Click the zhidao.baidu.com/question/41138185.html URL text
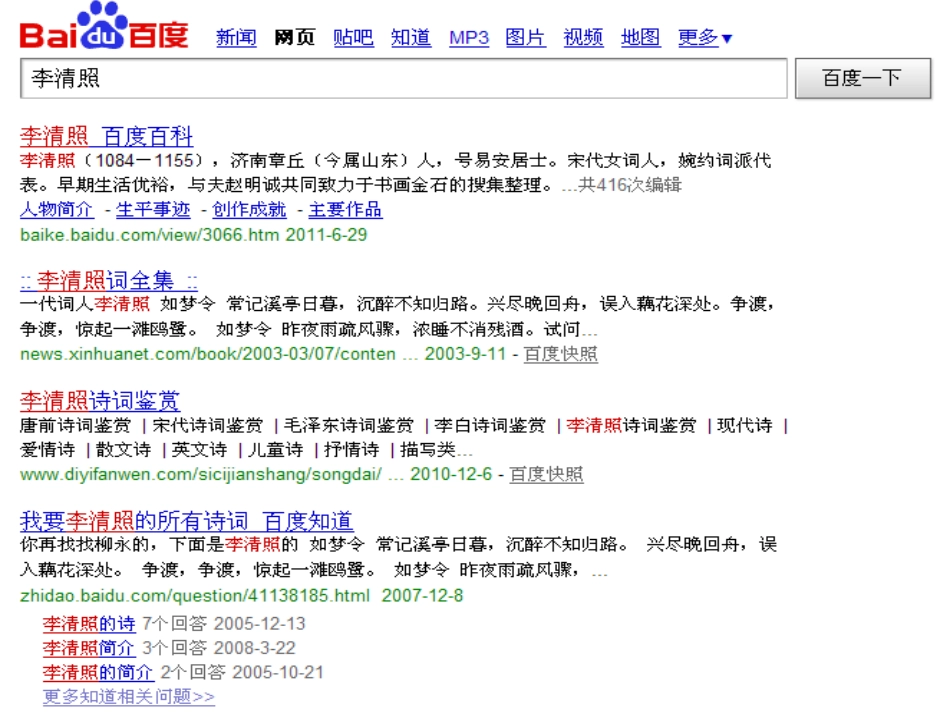Viewport: 950px width, 713px height. click(x=194, y=595)
